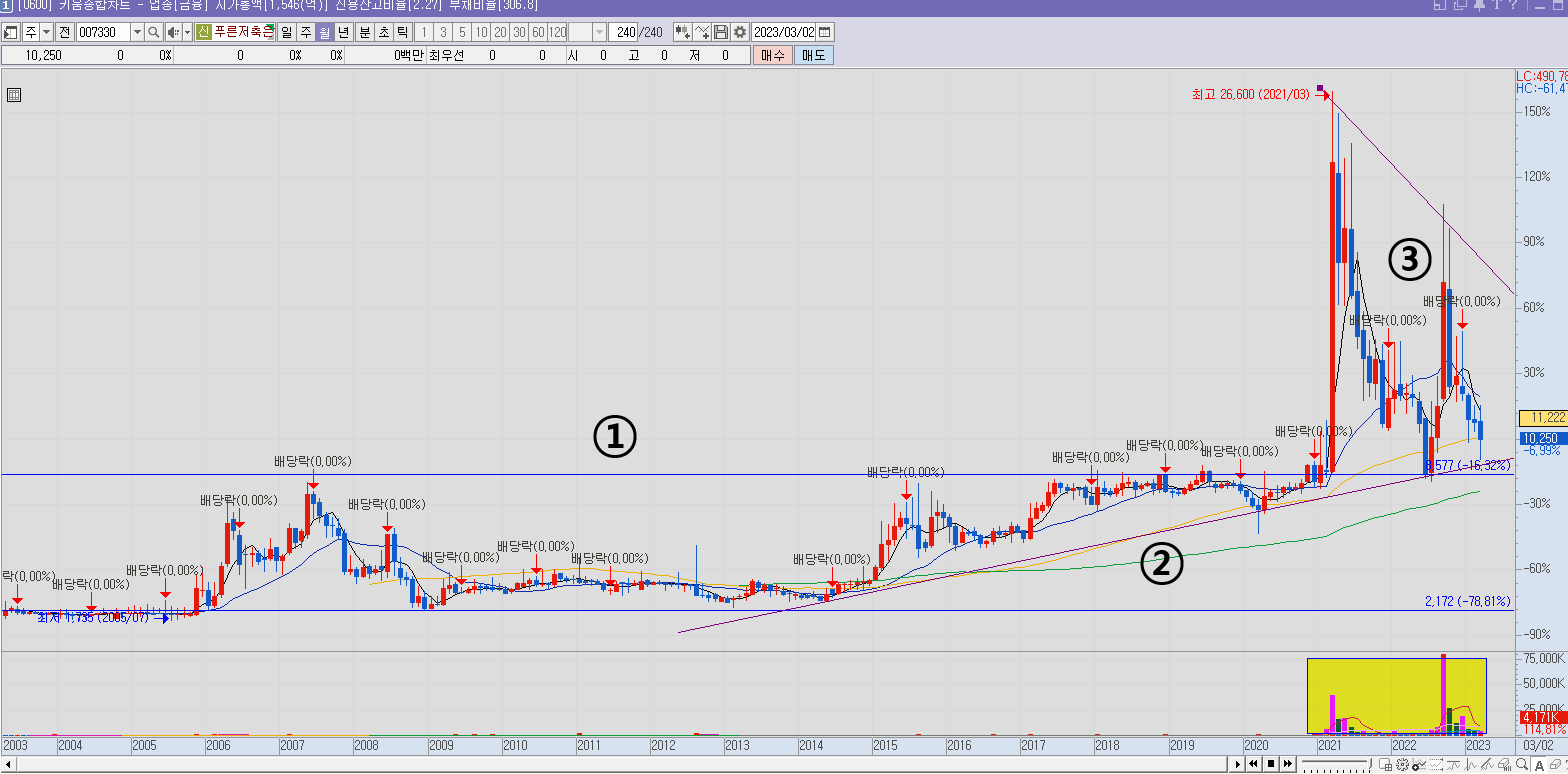This screenshot has width=1568, height=774.
Task: Click the 매도 sell button
Action: pyautogui.click(x=813, y=56)
